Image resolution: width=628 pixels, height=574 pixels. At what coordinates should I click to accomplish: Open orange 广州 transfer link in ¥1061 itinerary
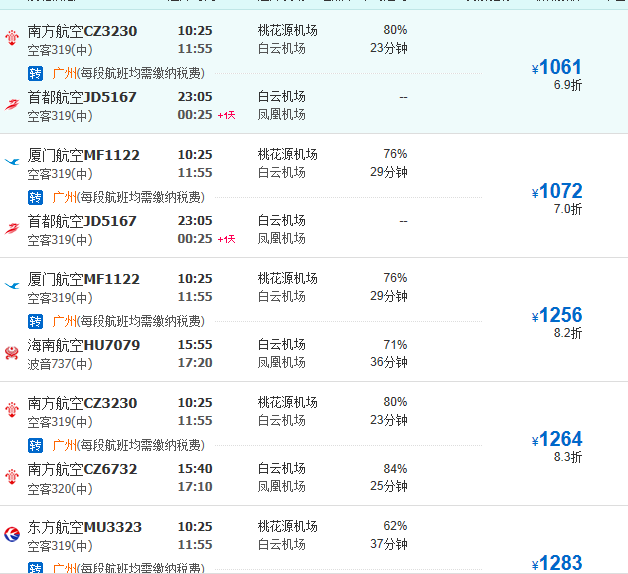(x=64, y=73)
